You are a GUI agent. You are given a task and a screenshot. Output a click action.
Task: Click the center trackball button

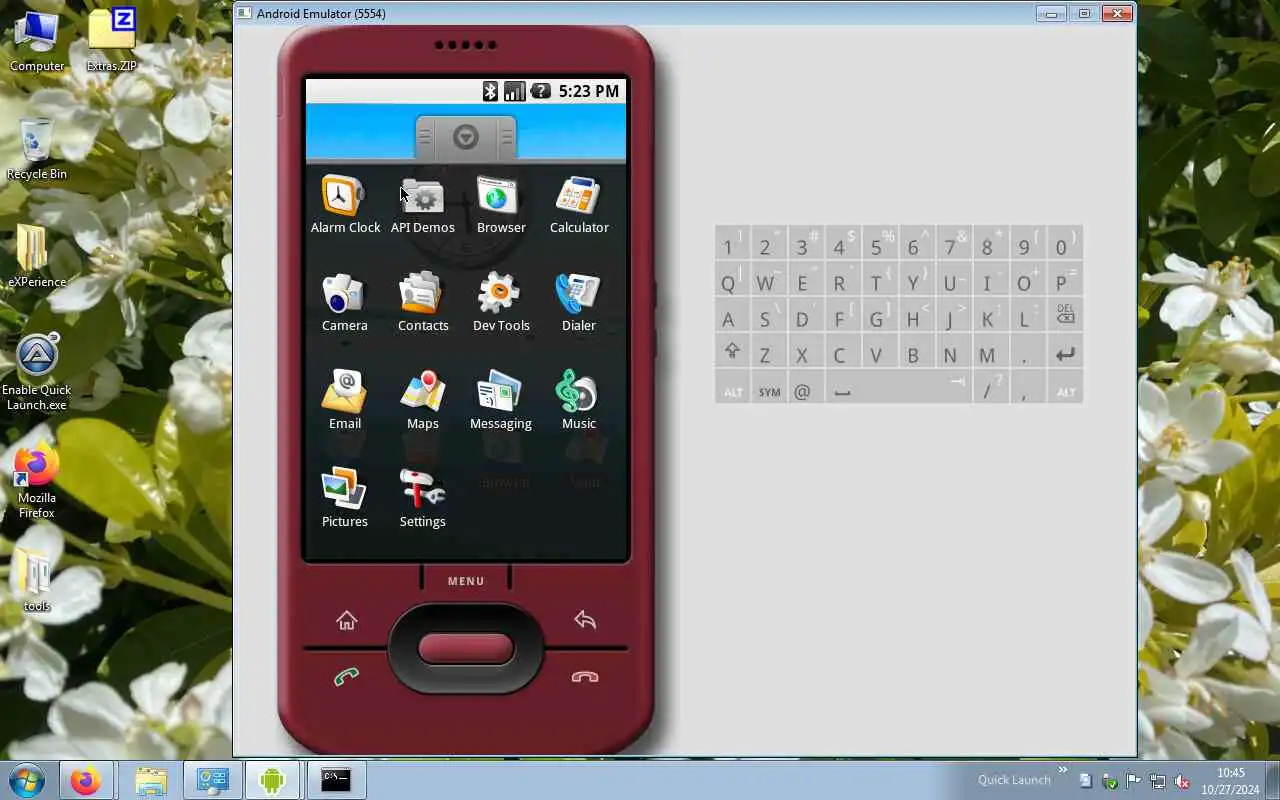coord(466,648)
